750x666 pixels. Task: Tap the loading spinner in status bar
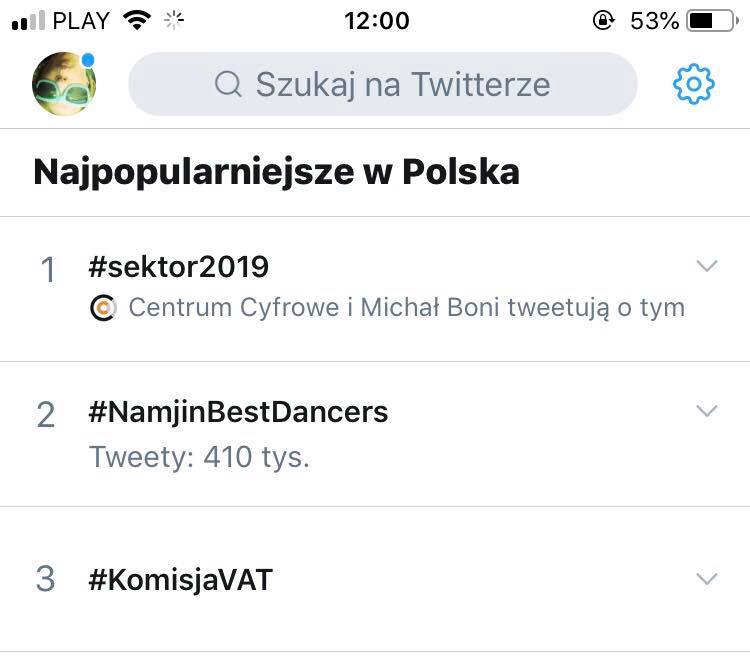174,20
